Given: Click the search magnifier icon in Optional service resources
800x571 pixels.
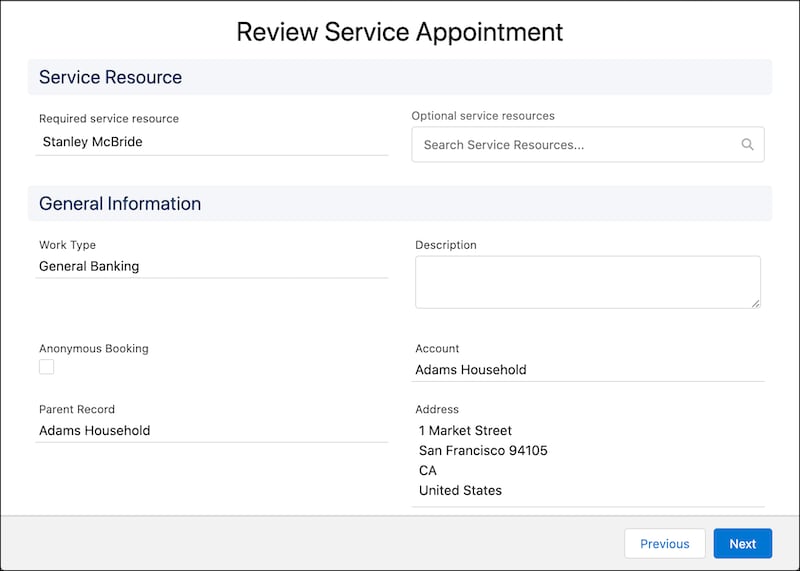Looking at the screenshot, I should pyautogui.click(x=747, y=144).
